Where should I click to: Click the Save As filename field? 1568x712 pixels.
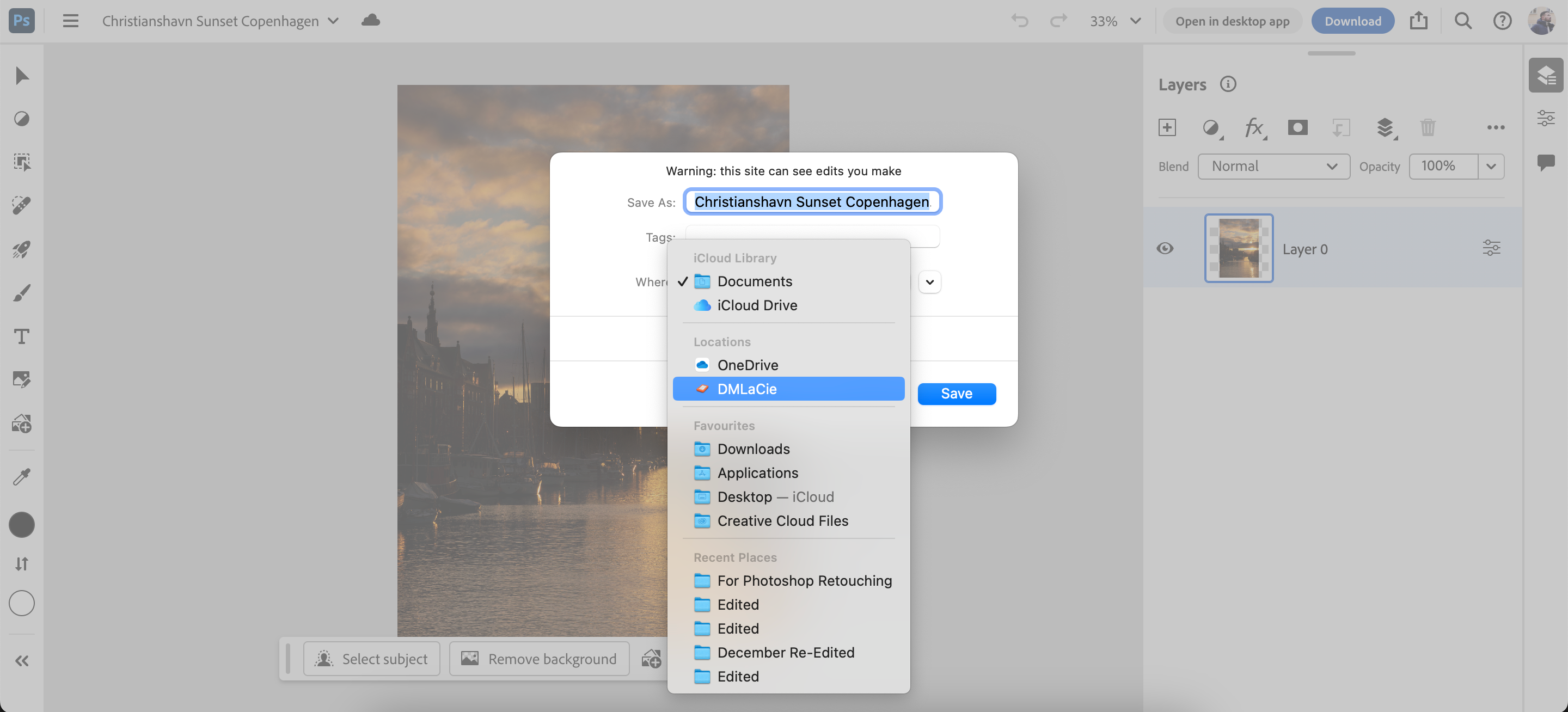(812, 202)
